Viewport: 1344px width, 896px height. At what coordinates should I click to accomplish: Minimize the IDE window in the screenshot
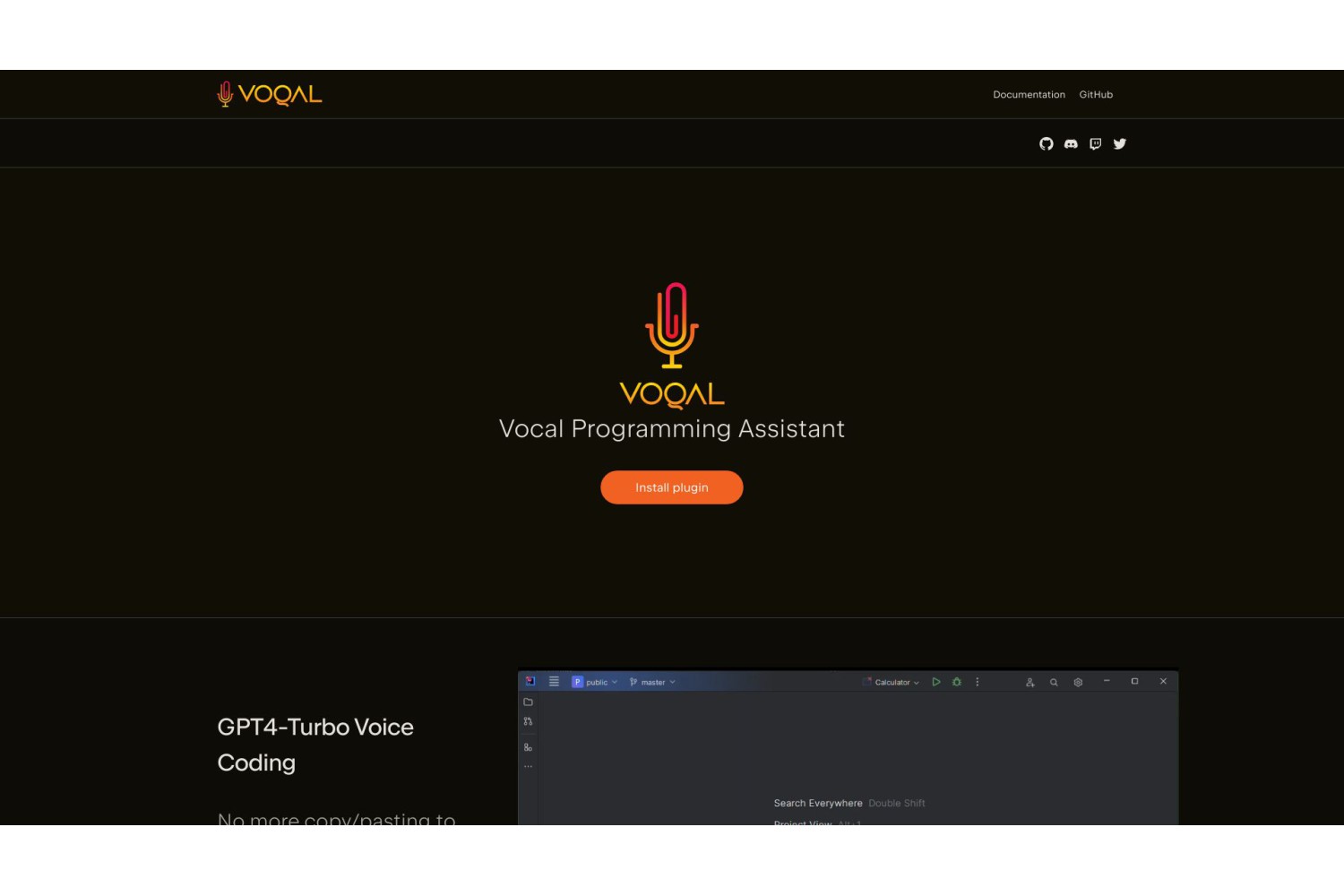click(x=1107, y=681)
